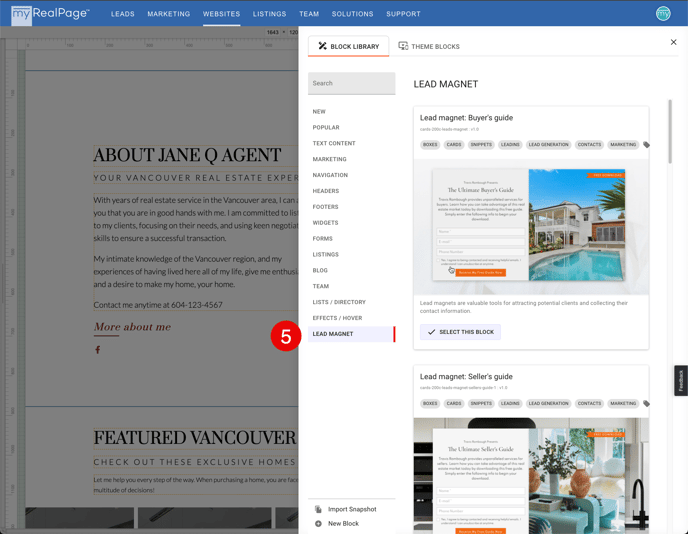Click the BOXES tag on Seller's guide

[430, 404]
